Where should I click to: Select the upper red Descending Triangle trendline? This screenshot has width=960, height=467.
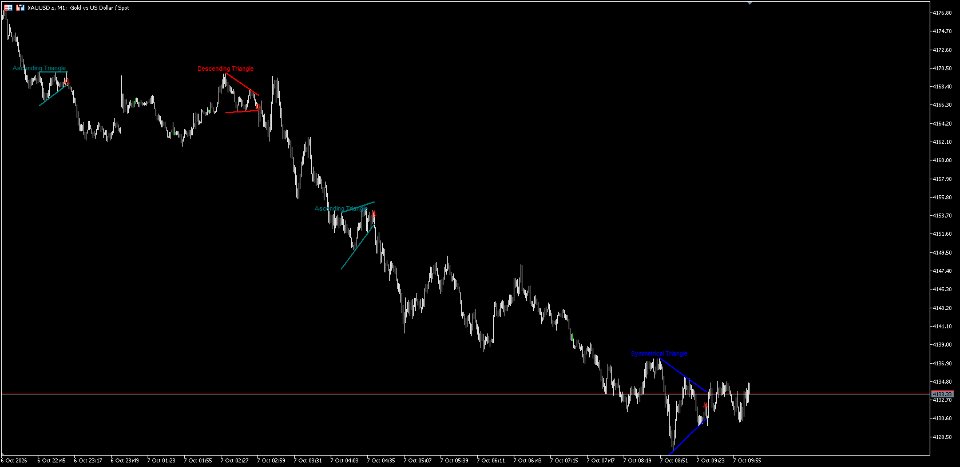(241, 84)
